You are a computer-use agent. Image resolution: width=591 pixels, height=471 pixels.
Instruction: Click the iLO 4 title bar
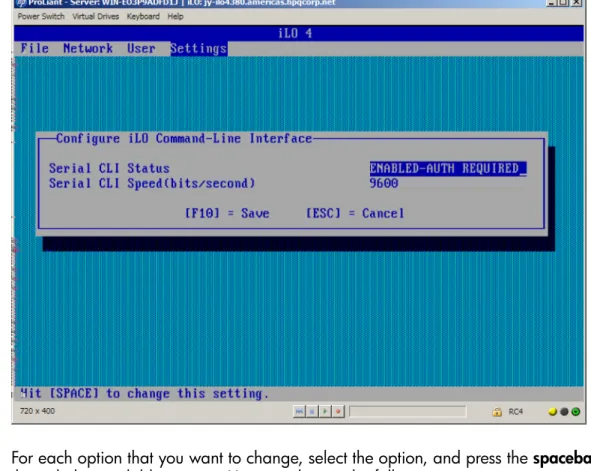click(x=299, y=33)
